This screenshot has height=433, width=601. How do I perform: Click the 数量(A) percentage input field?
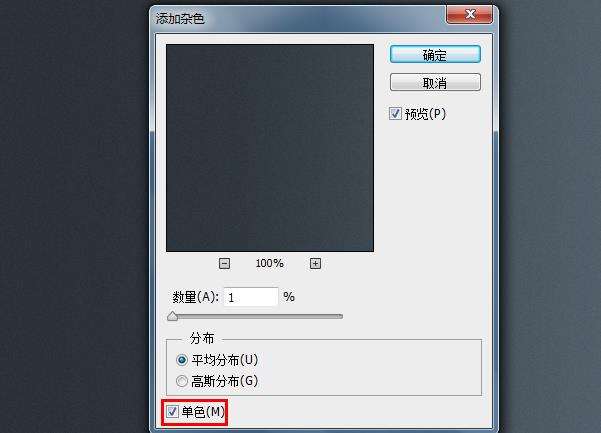[x=251, y=297]
